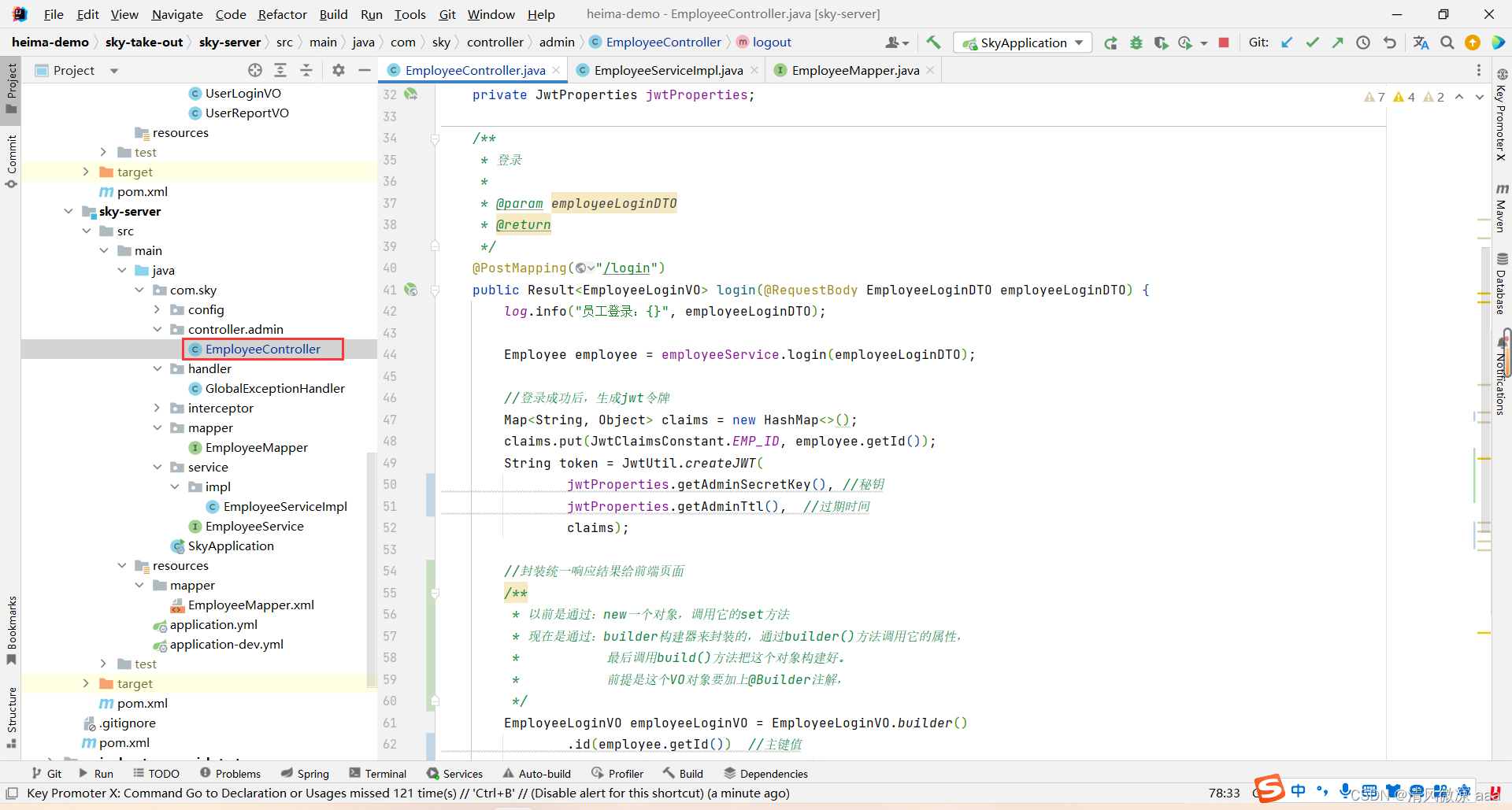Collapse All in Project panel
This screenshot has height=810, width=1512.
pyautogui.click(x=306, y=70)
